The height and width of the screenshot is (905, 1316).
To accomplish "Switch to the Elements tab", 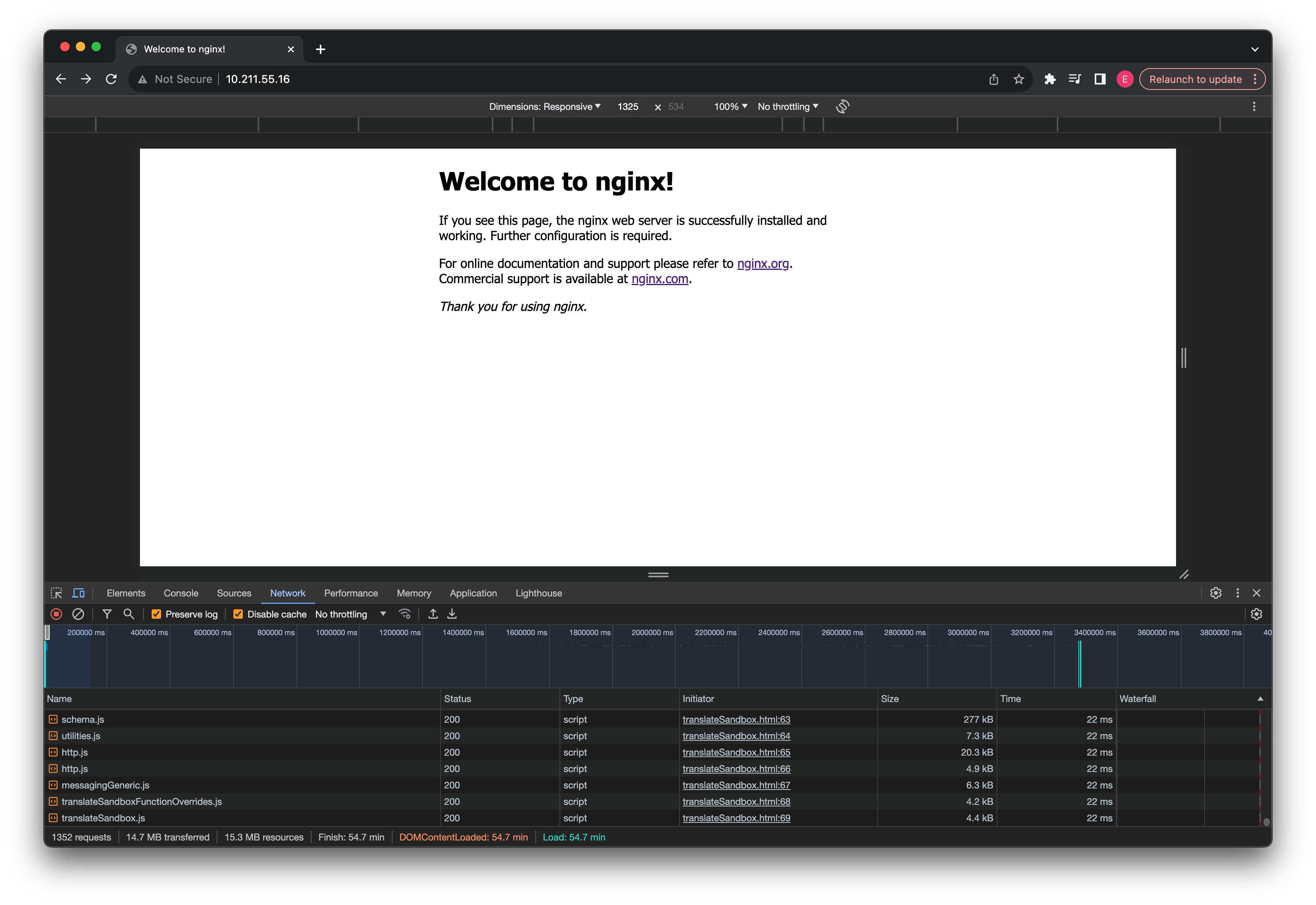I will point(126,593).
